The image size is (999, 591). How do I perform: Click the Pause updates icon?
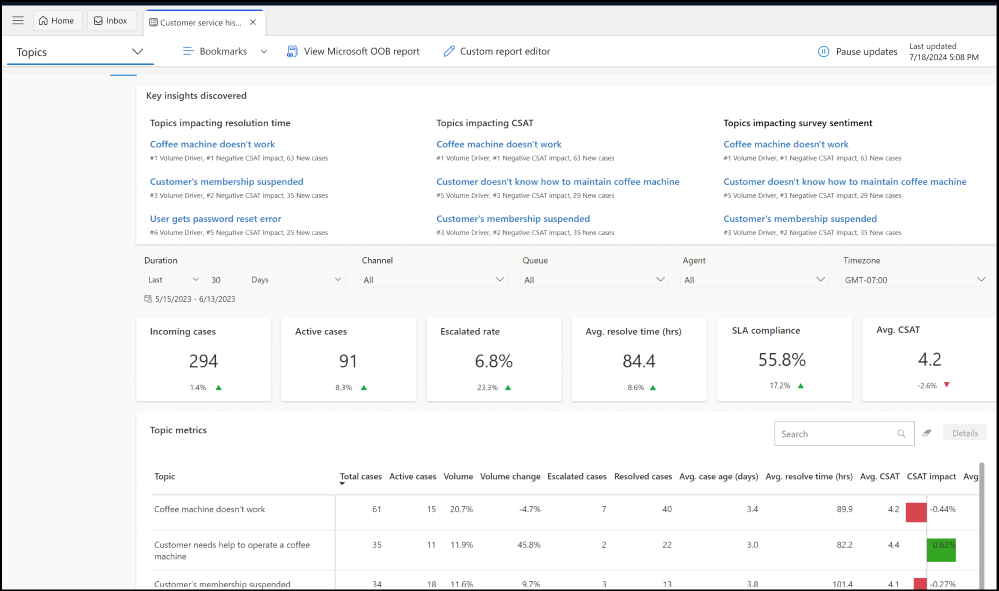[823, 52]
